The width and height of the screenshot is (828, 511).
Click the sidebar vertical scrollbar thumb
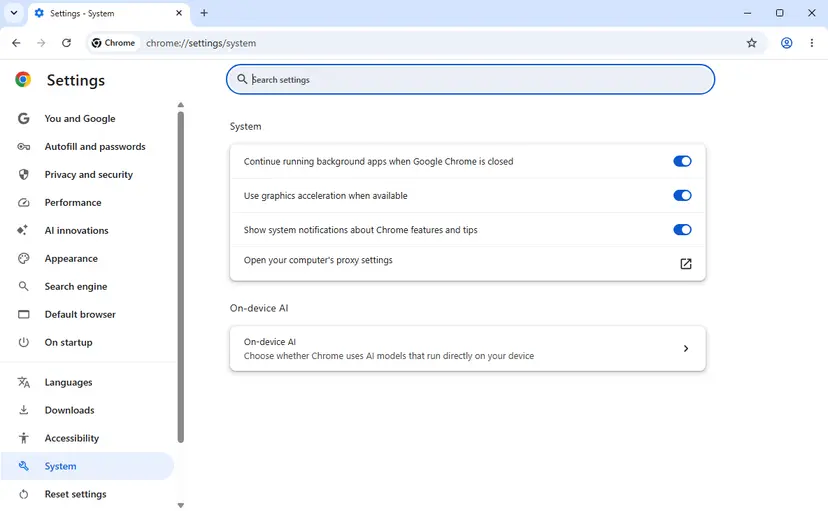181,277
